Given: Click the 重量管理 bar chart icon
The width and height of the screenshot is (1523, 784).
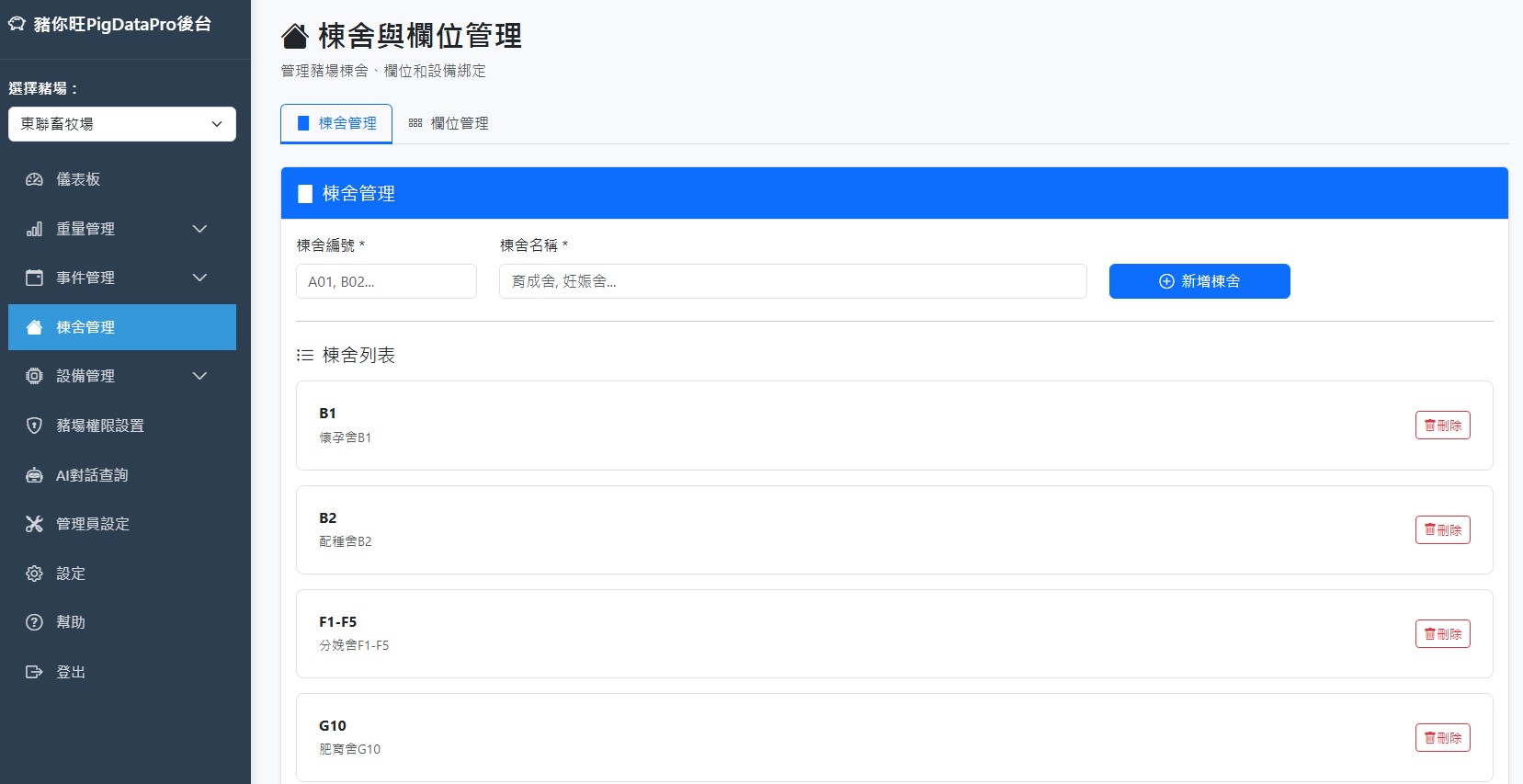Looking at the screenshot, I should tap(34, 229).
